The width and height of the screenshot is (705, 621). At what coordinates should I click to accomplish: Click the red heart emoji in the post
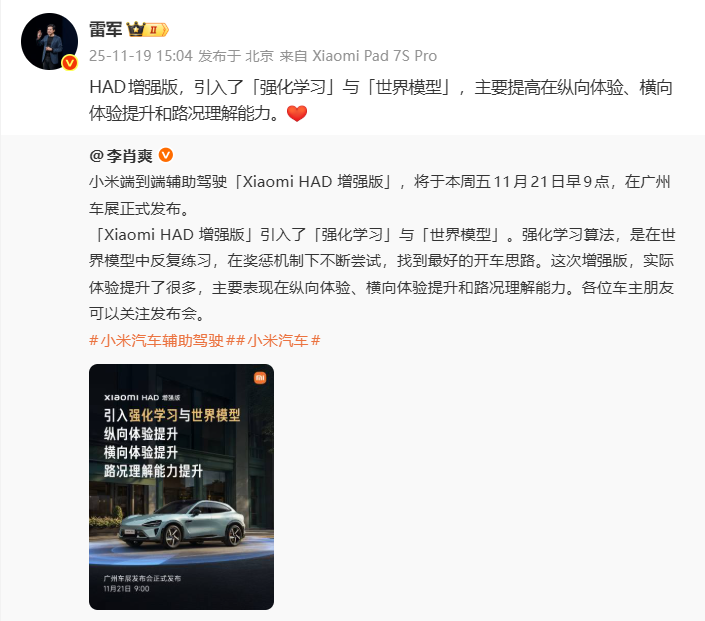click(297, 113)
